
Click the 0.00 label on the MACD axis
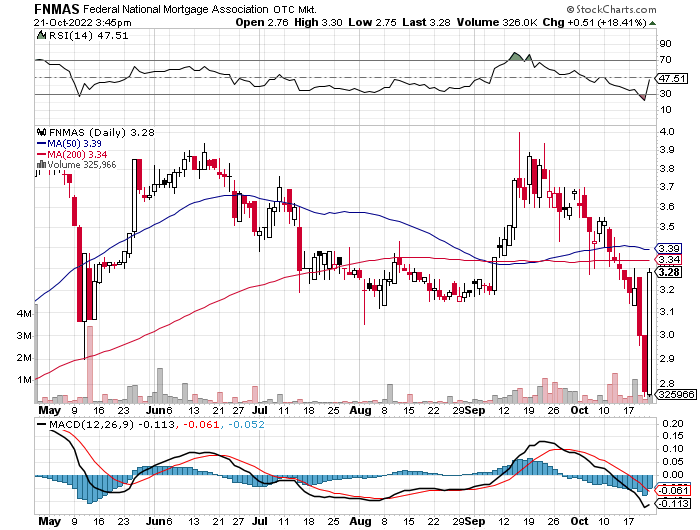(673, 475)
